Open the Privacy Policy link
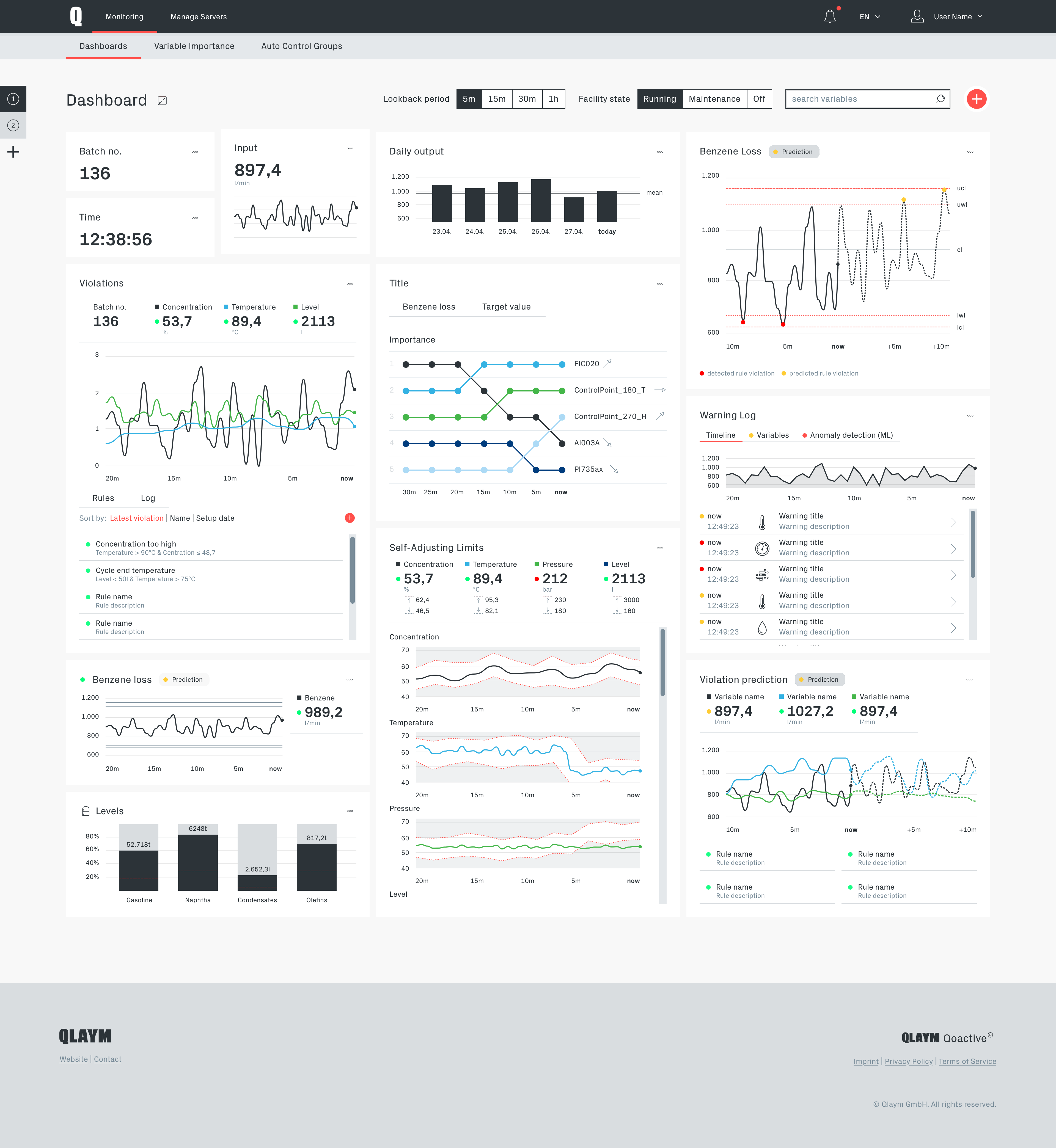 pyautogui.click(x=909, y=1061)
